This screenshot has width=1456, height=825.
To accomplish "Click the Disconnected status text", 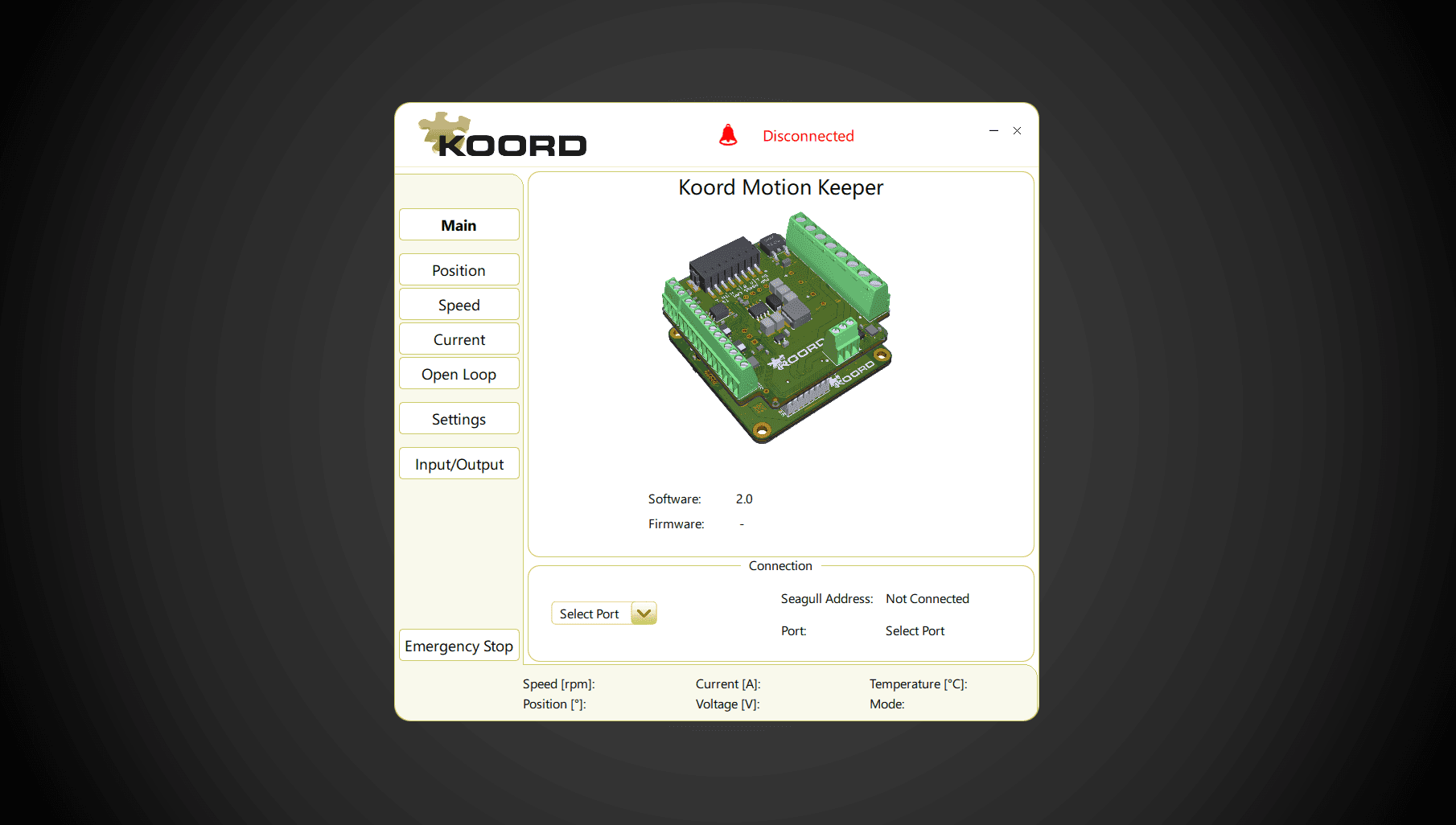I will tap(808, 136).
